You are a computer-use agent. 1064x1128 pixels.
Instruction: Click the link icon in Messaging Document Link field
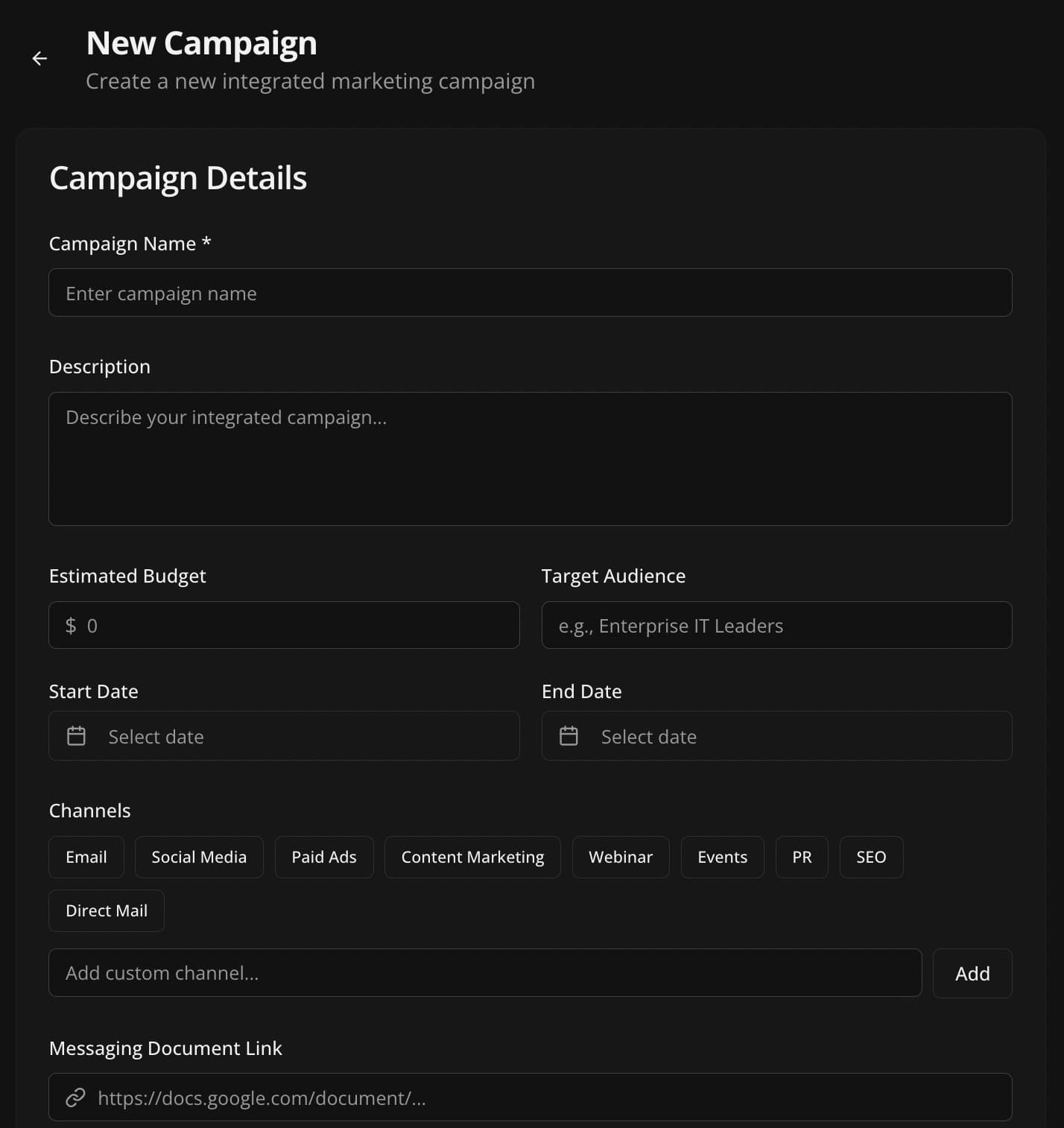pos(75,1097)
